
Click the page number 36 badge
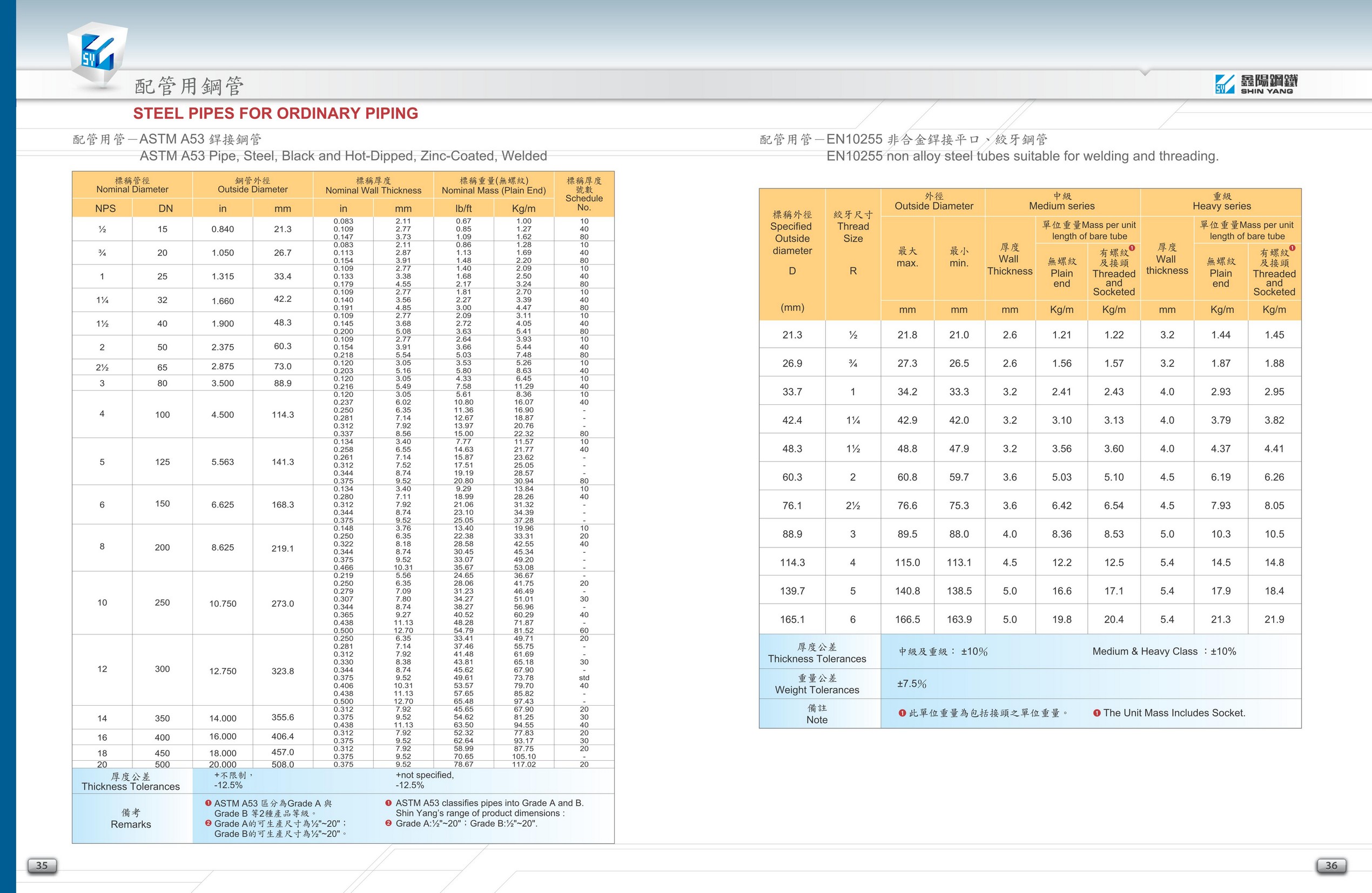pyautogui.click(x=1331, y=865)
